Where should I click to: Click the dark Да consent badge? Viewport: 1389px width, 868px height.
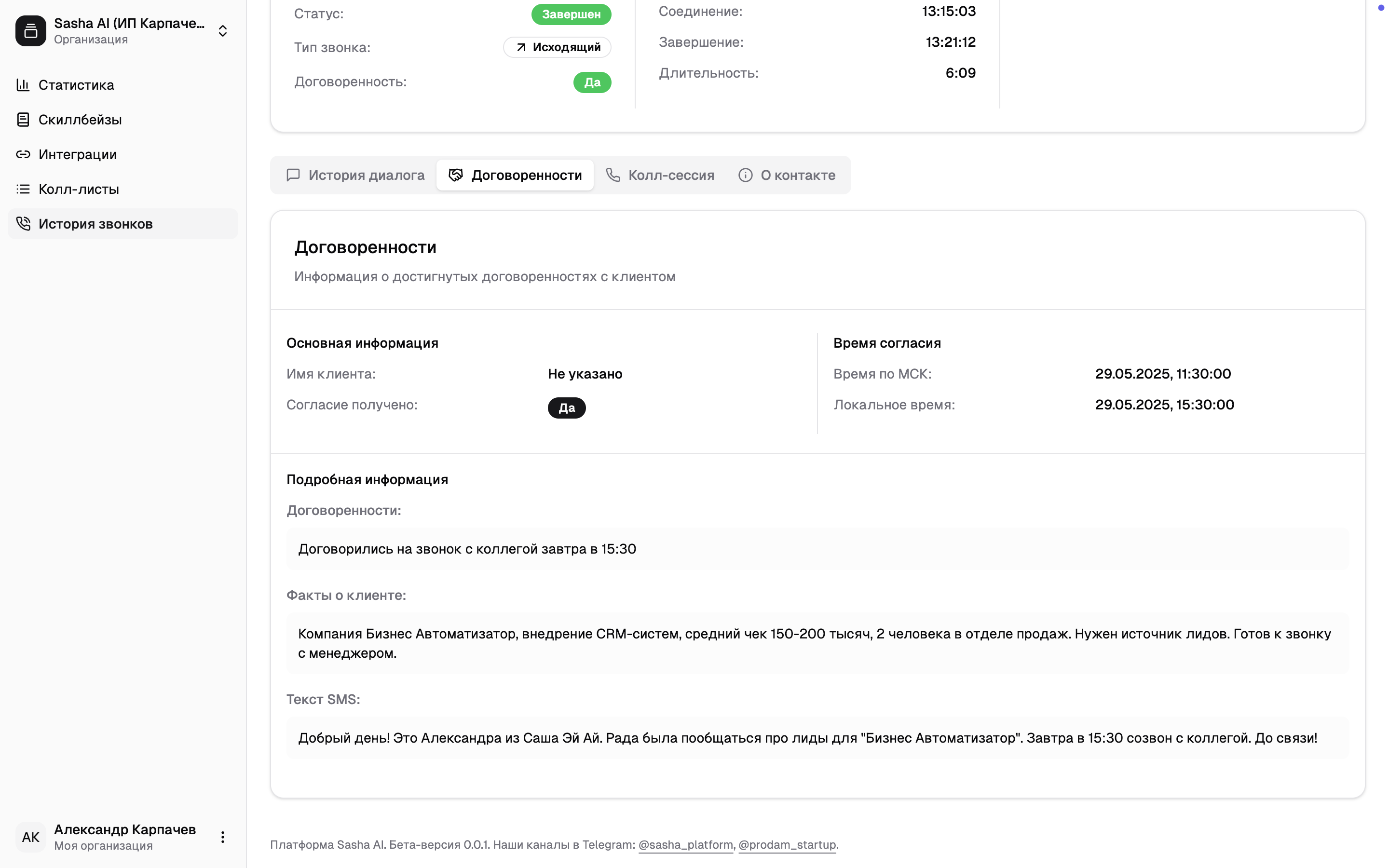tap(567, 407)
